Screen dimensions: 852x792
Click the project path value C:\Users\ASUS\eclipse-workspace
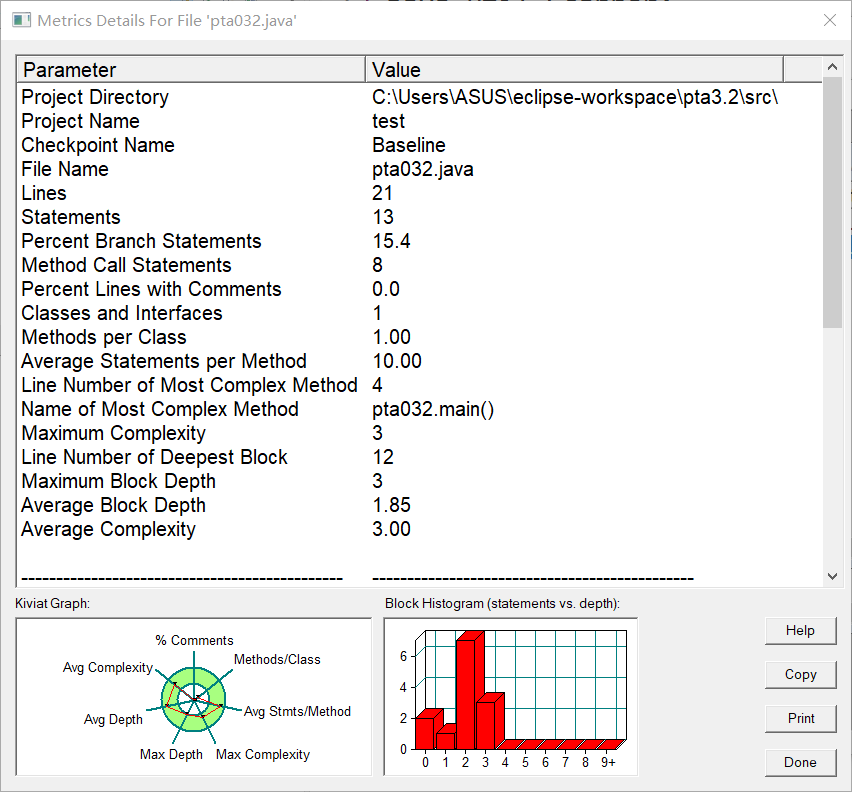pyautogui.click(x=575, y=97)
